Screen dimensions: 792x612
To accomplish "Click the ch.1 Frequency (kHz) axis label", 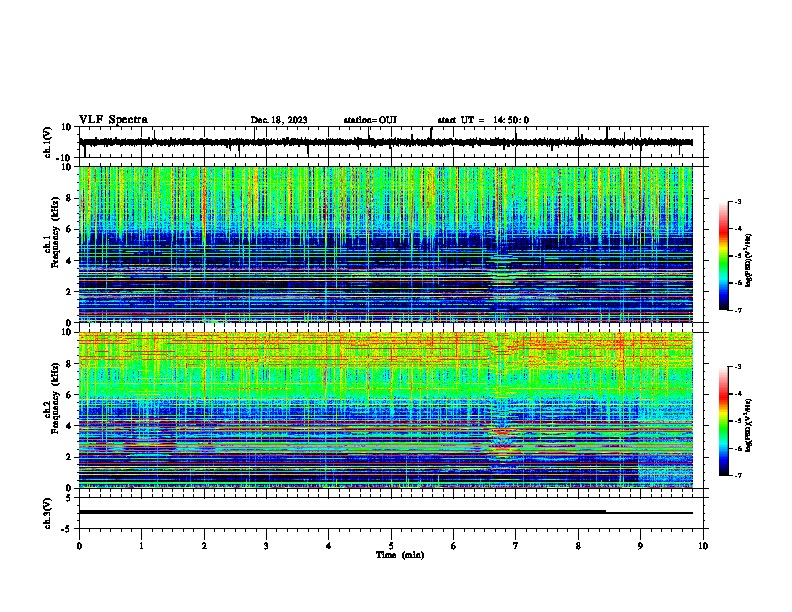I will pyautogui.click(x=52, y=233).
